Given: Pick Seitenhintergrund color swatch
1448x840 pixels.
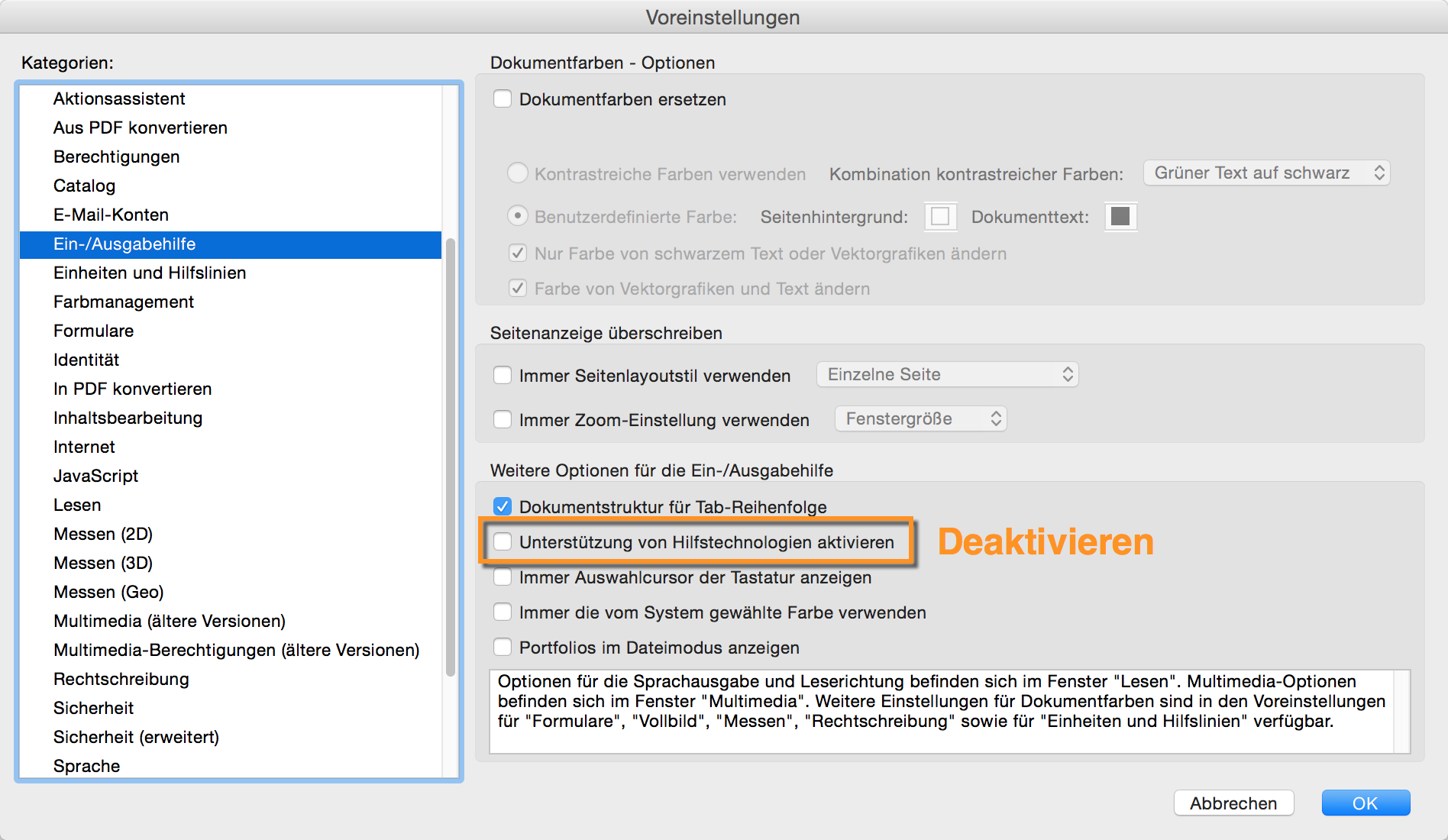Looking at the screenshot, I should click(x=940, y=216).
